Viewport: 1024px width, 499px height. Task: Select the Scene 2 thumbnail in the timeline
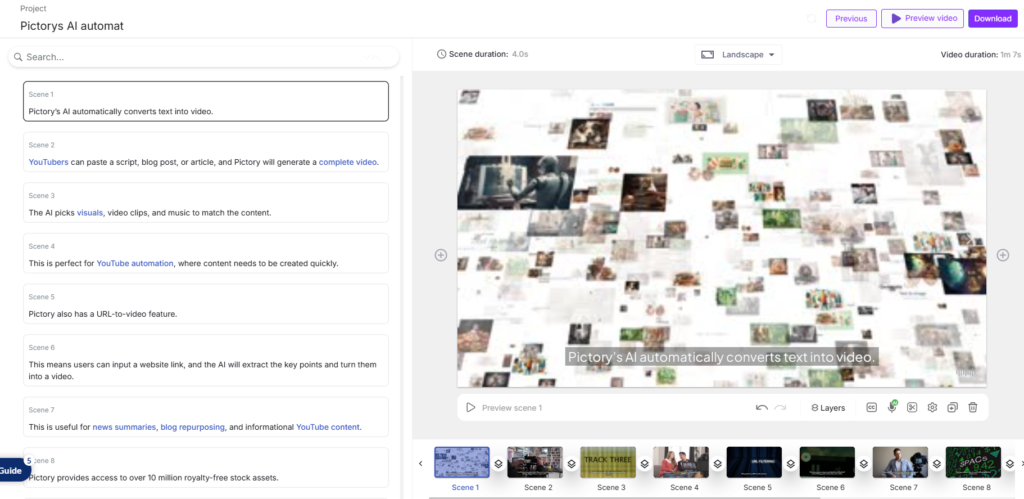pyautogui.click(x=535, y=462)
